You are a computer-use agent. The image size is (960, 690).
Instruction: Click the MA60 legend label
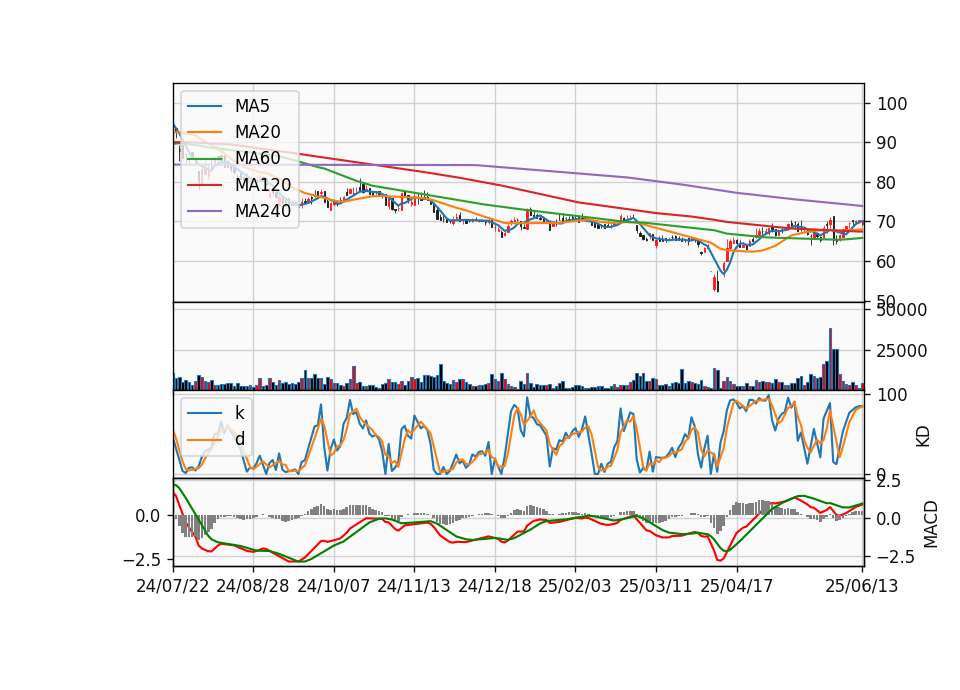tap(257, 158)
